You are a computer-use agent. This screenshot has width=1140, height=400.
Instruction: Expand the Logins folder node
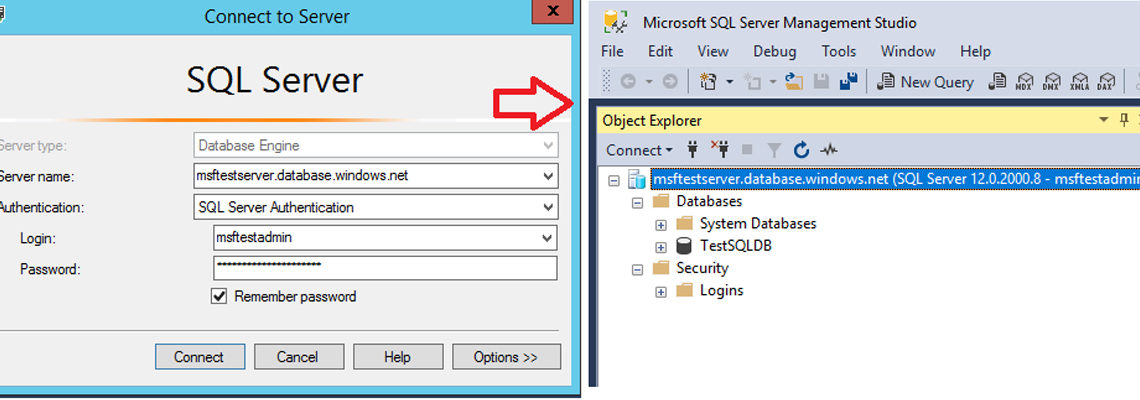[661, 292]
